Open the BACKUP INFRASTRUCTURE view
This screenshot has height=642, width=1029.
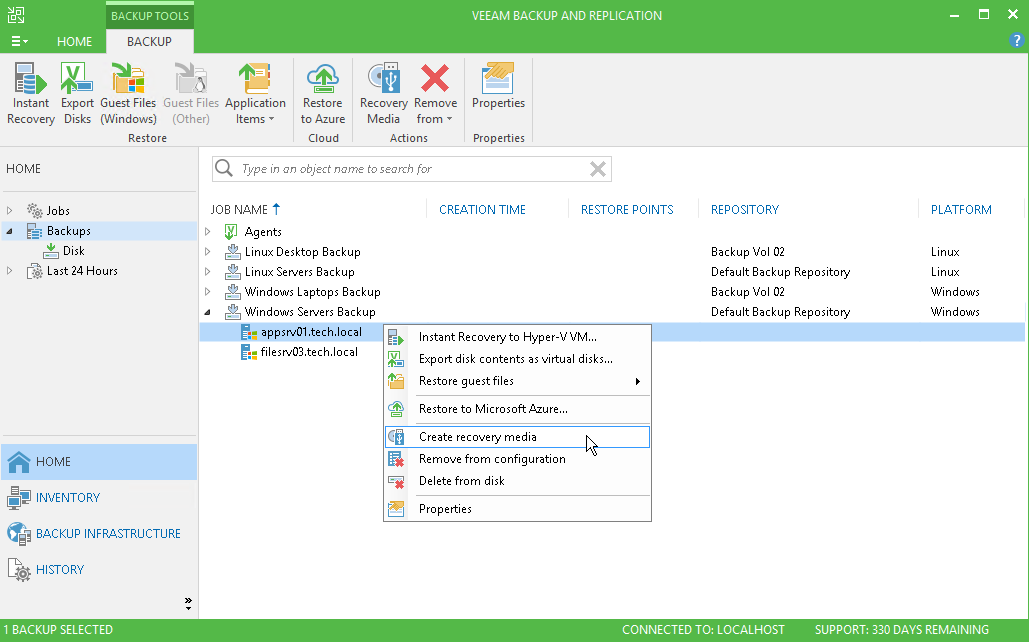[99, 534]
